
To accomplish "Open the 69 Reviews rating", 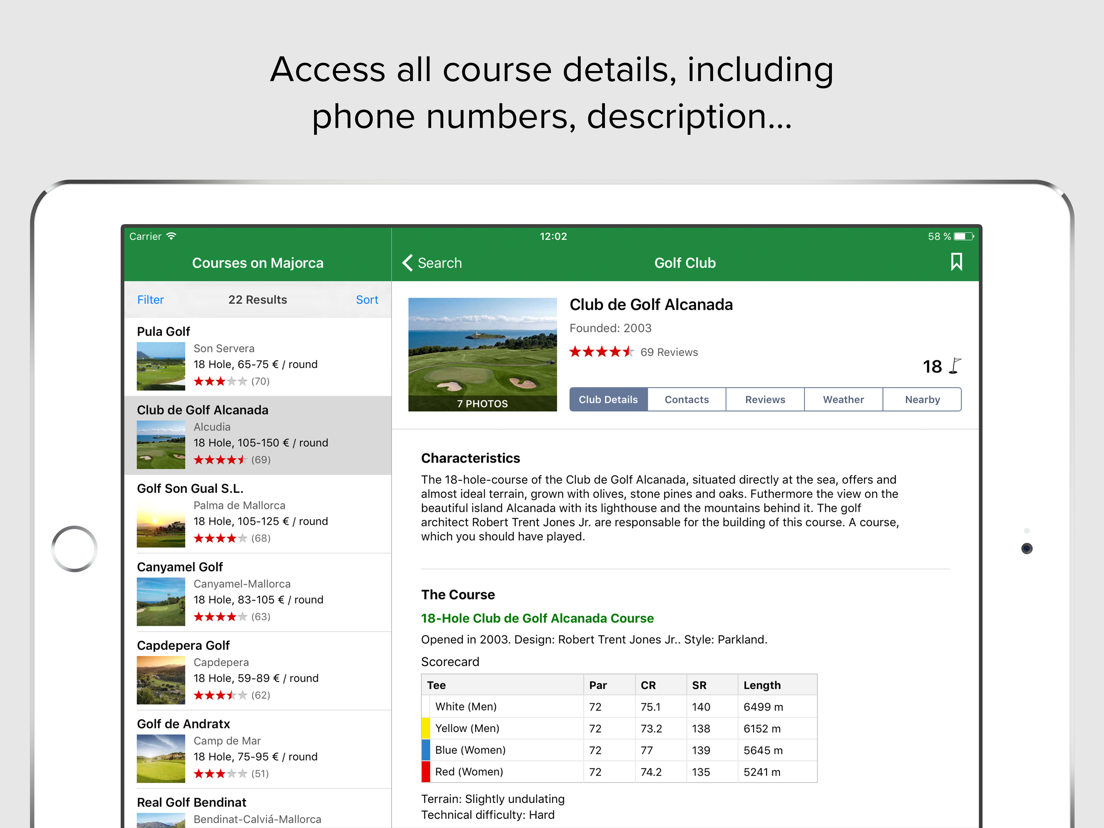I will point(634,352).
